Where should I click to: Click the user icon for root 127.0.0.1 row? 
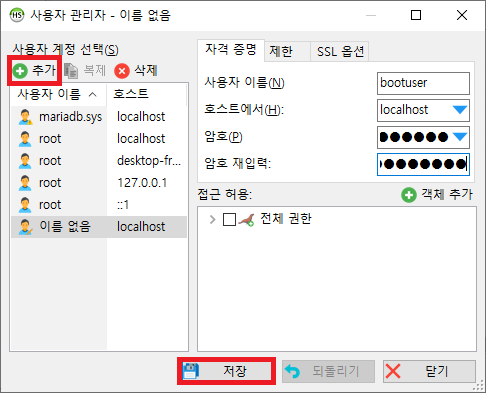[x=25, y=183]
